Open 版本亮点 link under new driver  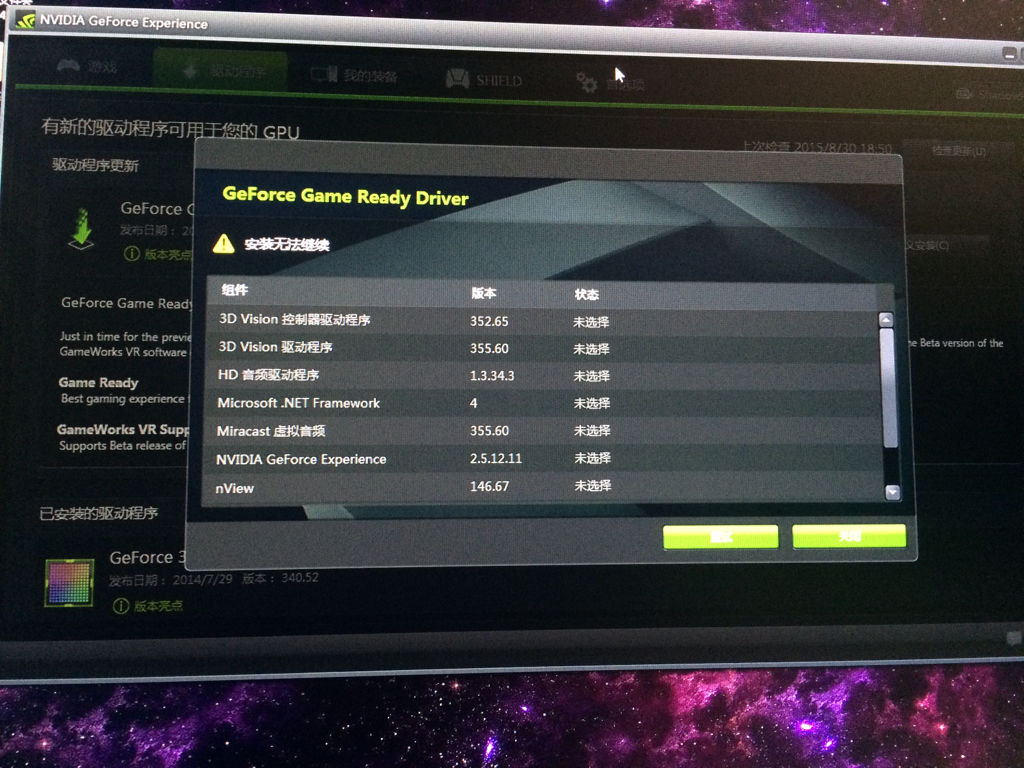158,254
